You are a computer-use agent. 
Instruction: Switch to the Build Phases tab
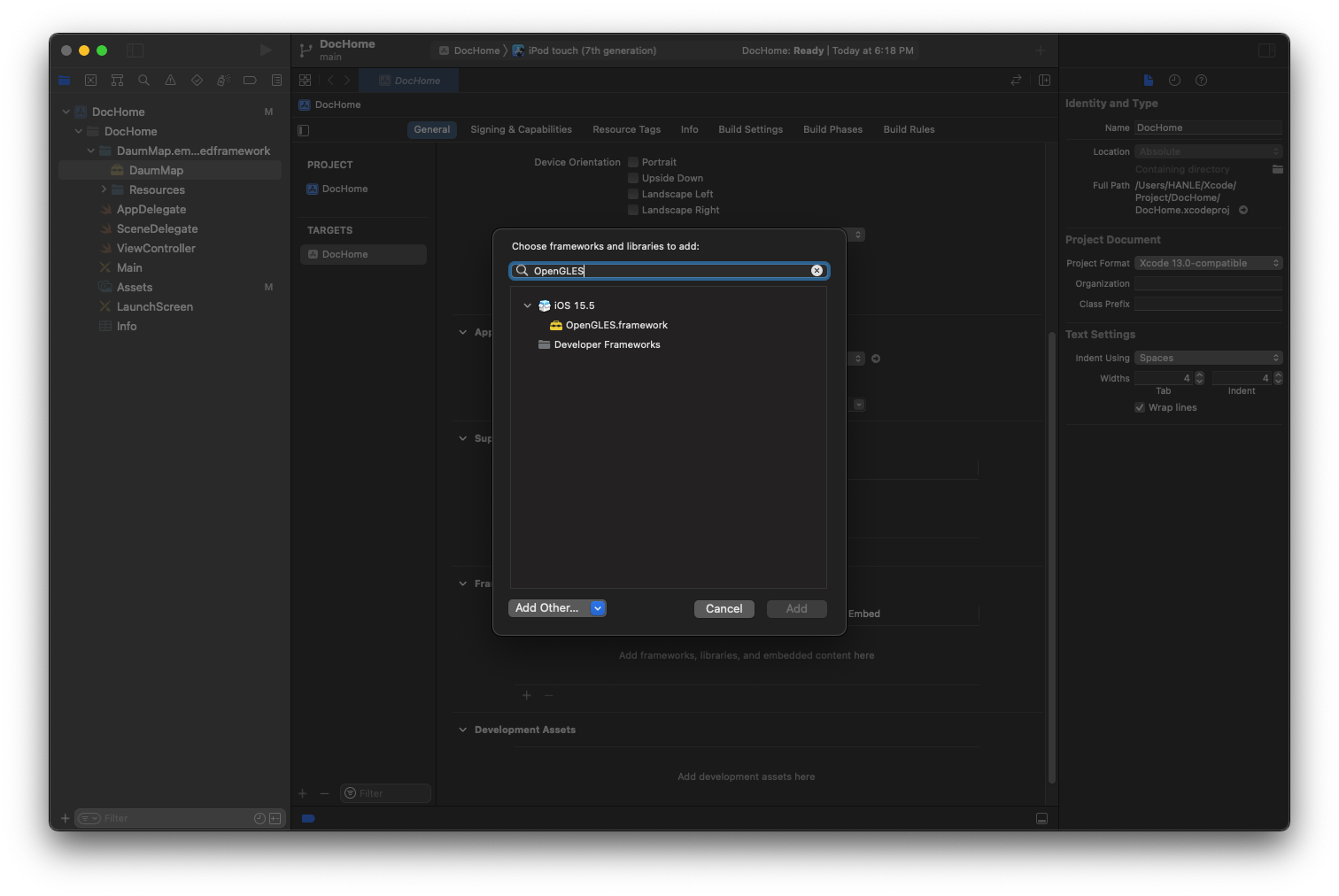[x=833, y=129]
